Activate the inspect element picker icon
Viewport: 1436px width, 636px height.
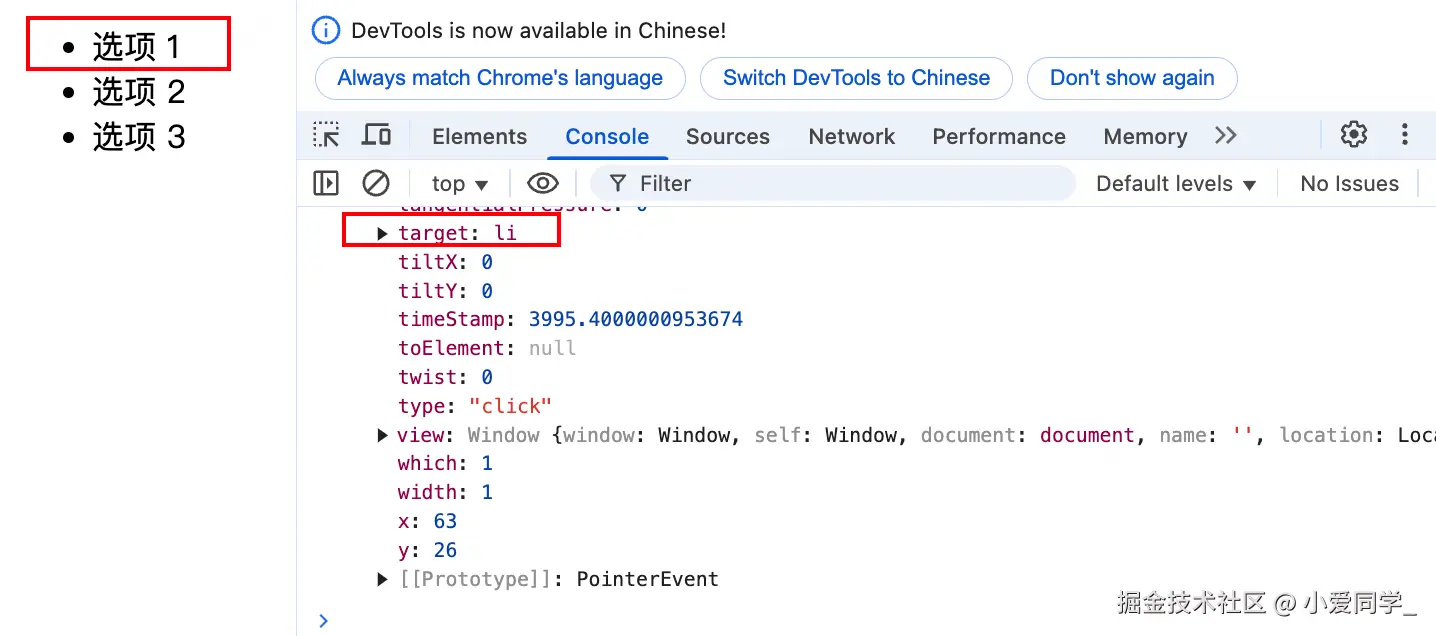click(x=326, y=135)
